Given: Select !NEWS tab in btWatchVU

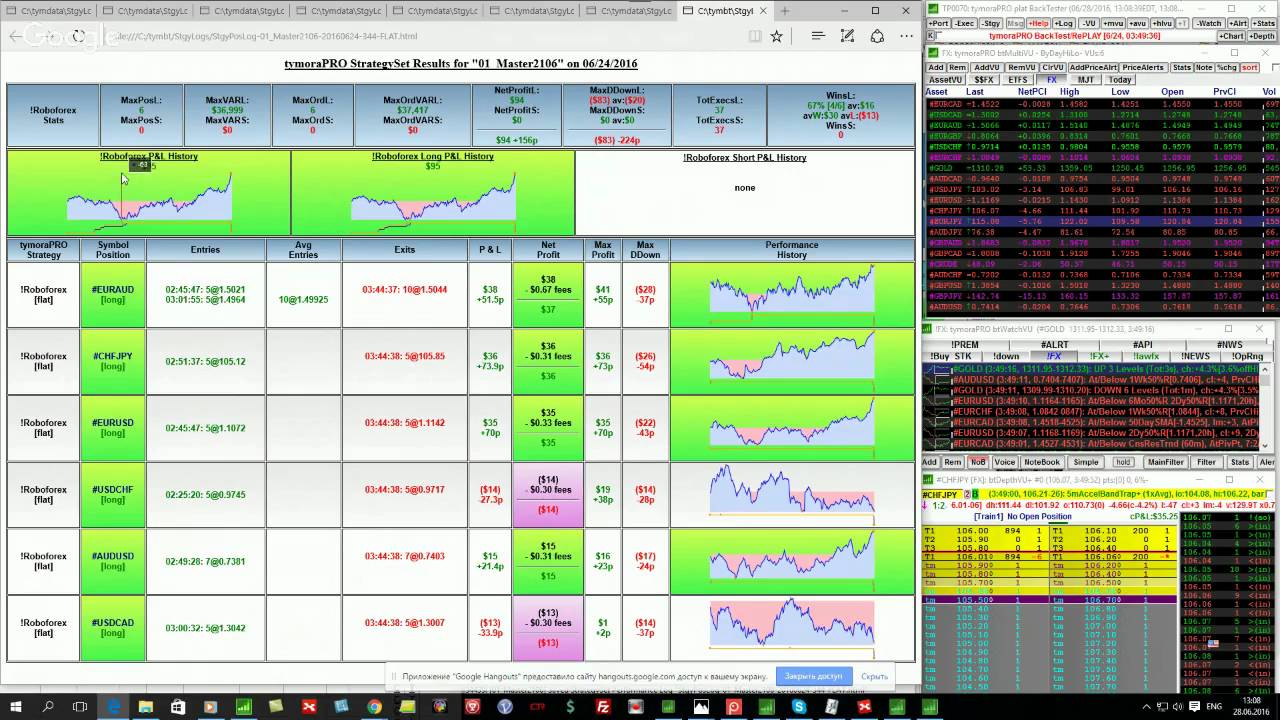Looking at the screenshot, I should [1195, 356].
